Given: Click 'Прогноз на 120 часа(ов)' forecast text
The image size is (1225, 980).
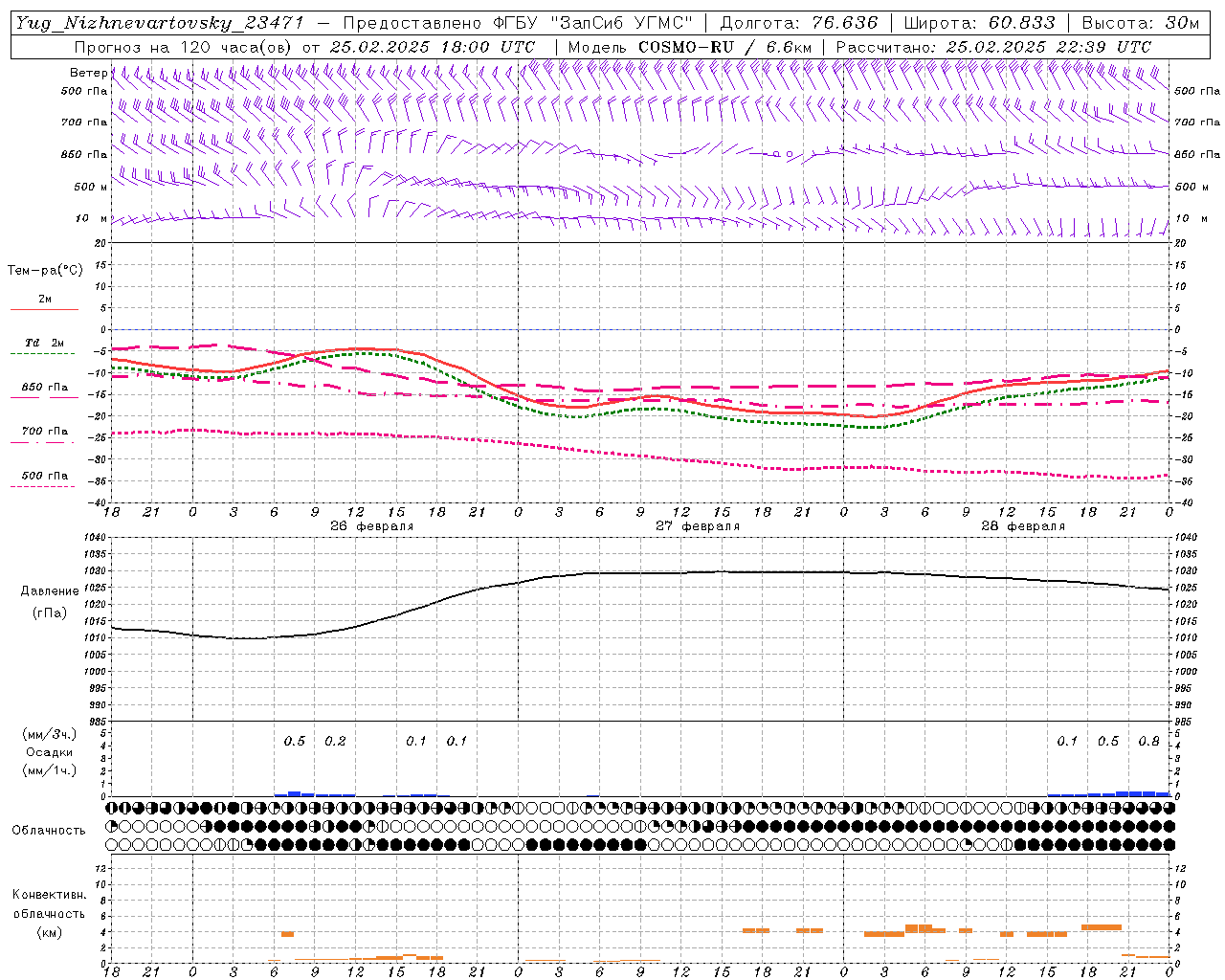Looking at the screenshot, I should 185,46.
